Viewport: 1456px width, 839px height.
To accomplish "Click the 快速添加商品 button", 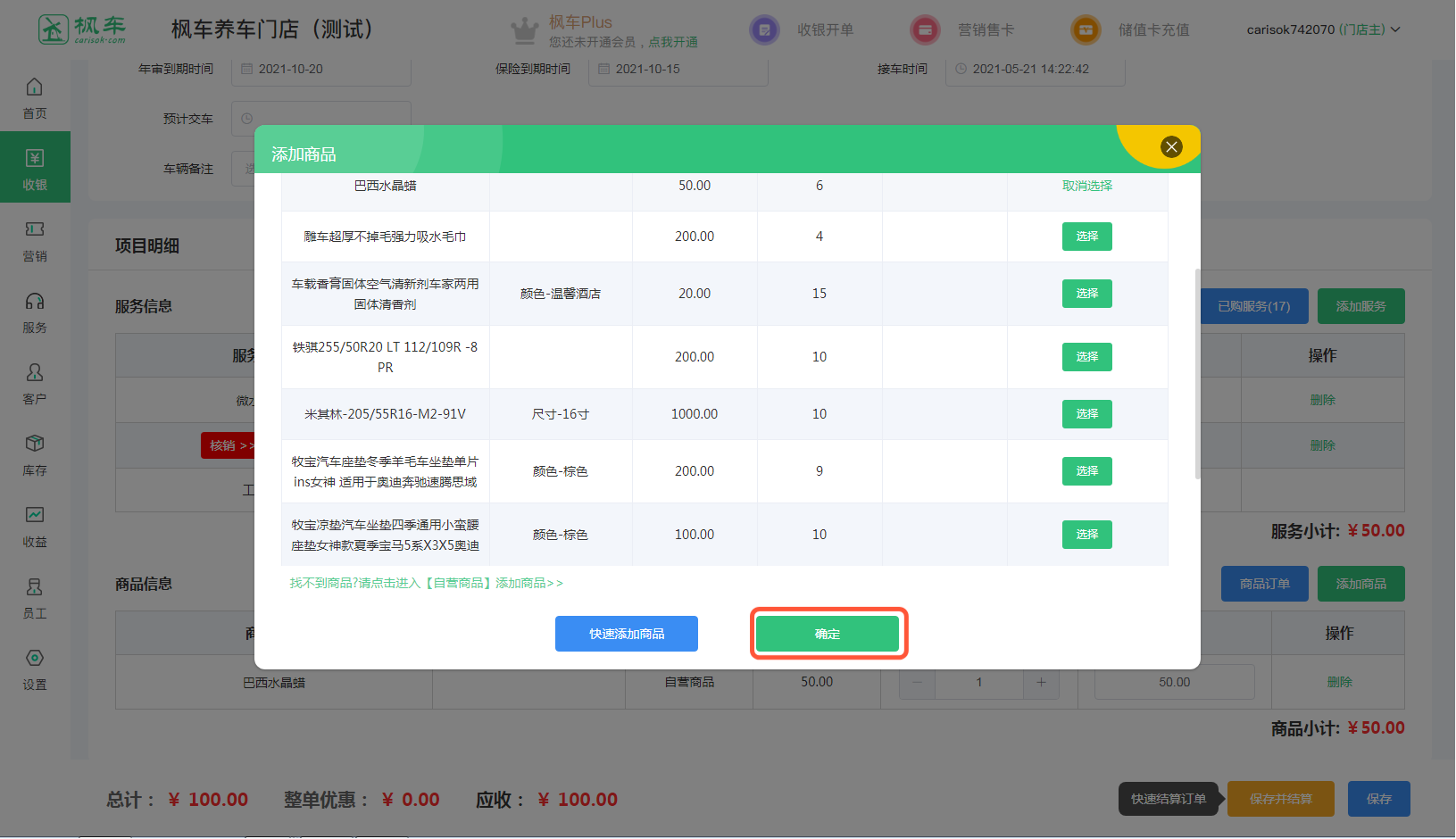I will click(627, 634).
